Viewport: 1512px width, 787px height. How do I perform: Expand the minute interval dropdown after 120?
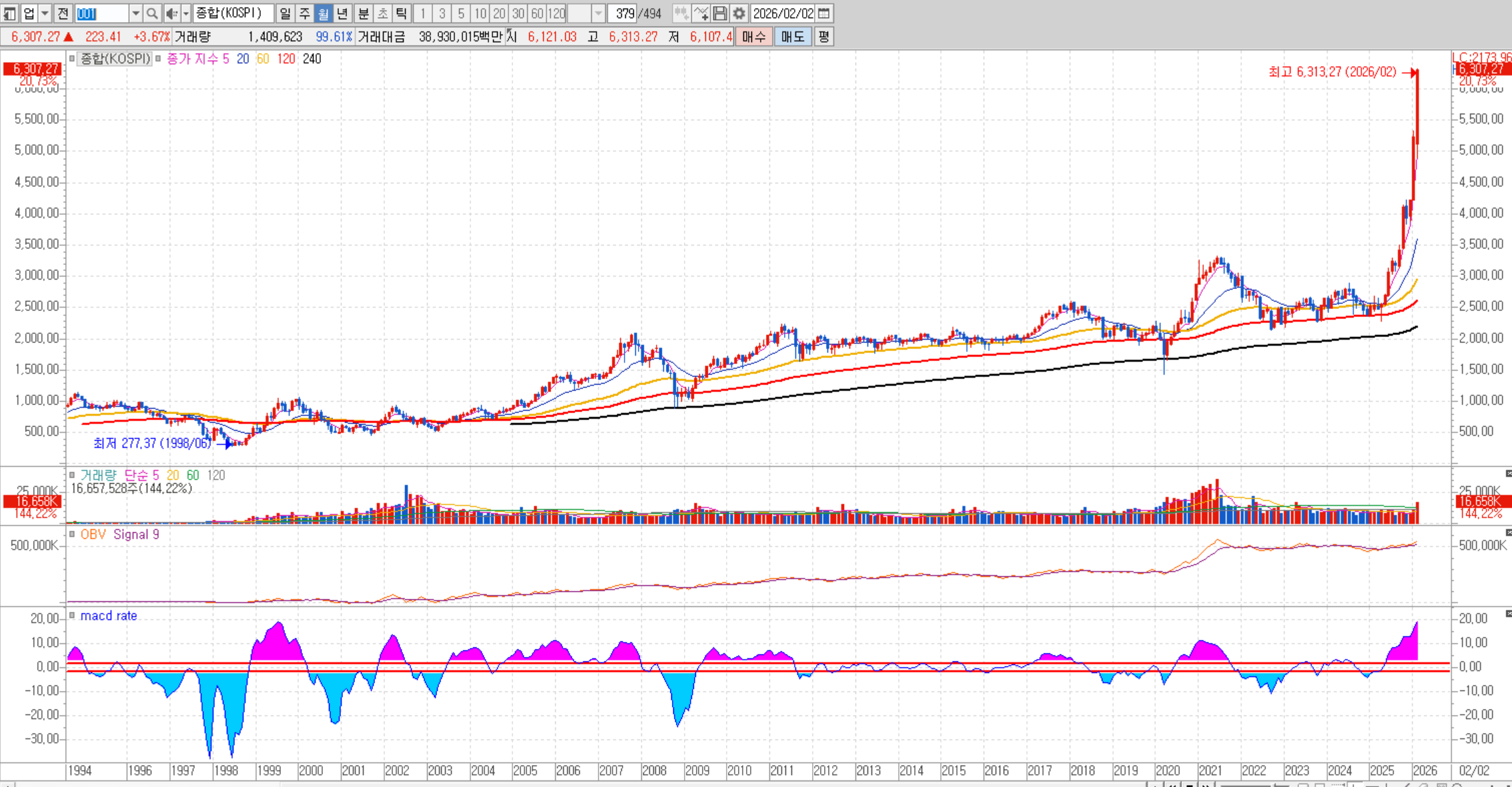pyautogui.click(x=599, y=13)
